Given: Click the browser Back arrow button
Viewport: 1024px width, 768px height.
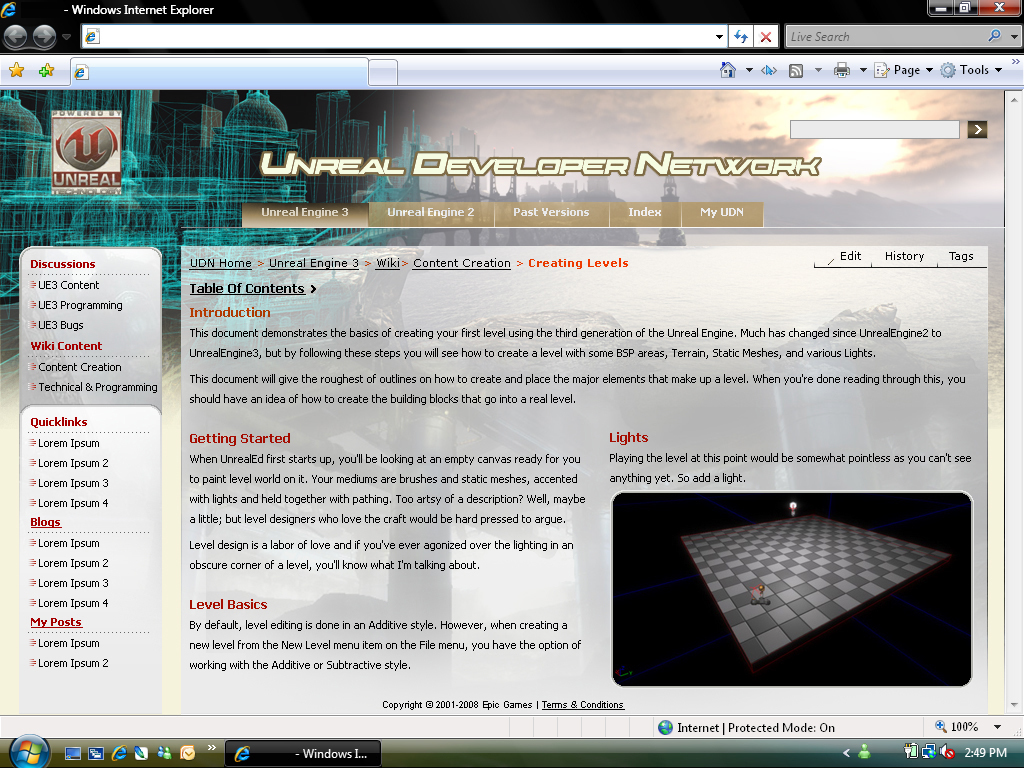Looking at the screenshot, I should click(x=16, y=37).
